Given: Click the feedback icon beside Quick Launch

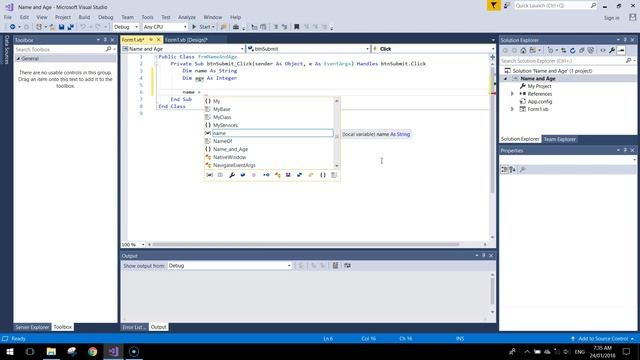Looking at the screenshot, I should (x=507, y=5).
